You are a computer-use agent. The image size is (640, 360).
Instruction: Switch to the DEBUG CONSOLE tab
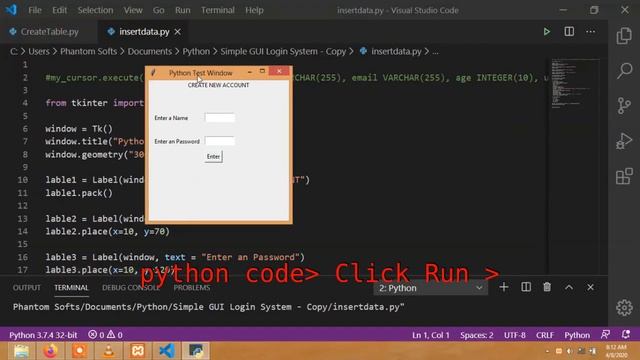pyautogui.click(x=131, y=288)
